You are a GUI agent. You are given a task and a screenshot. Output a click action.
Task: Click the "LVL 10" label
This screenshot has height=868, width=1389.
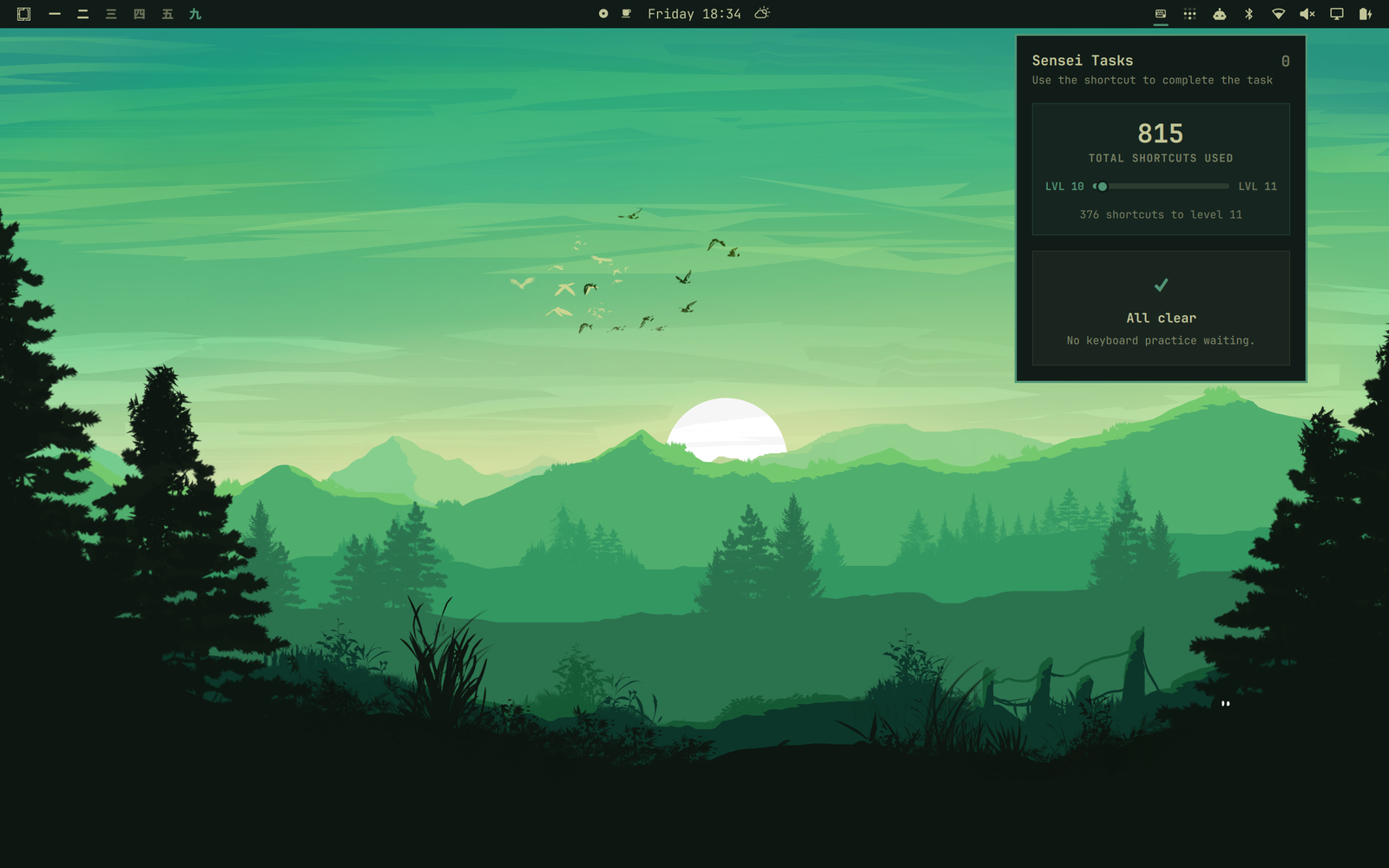[1064, 186]
